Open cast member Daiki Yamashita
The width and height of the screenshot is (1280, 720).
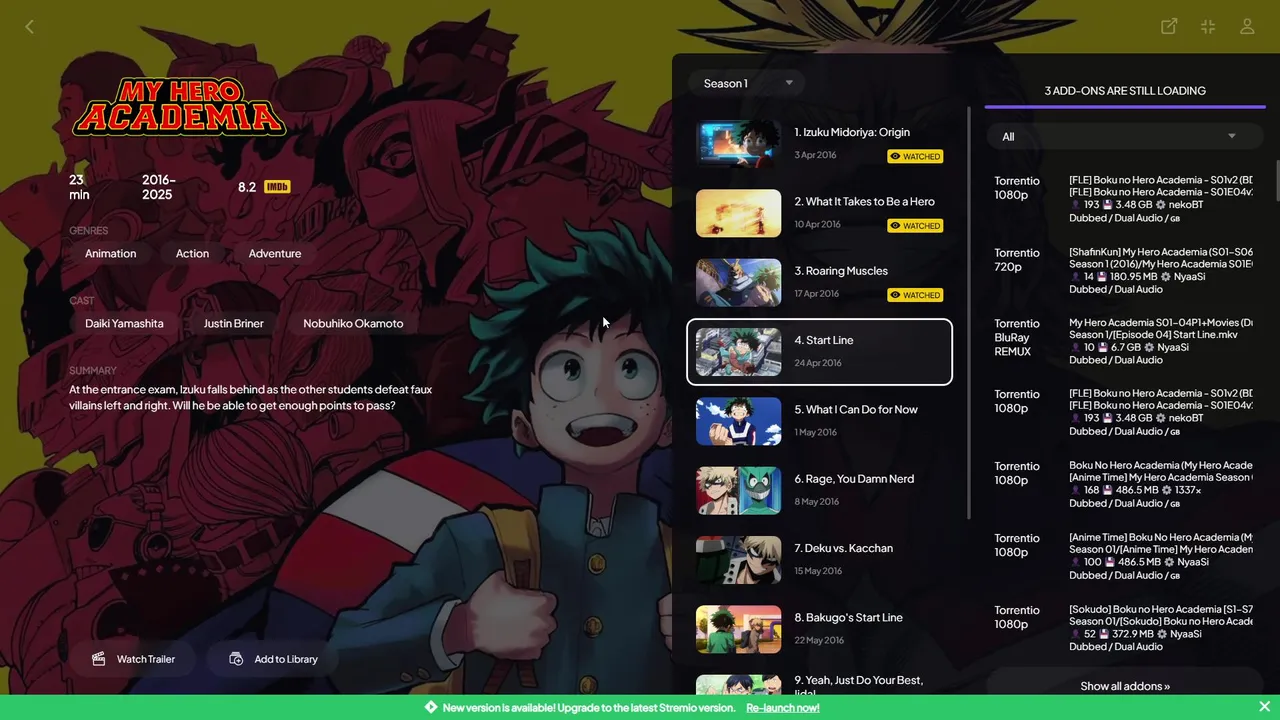point(124,323)
